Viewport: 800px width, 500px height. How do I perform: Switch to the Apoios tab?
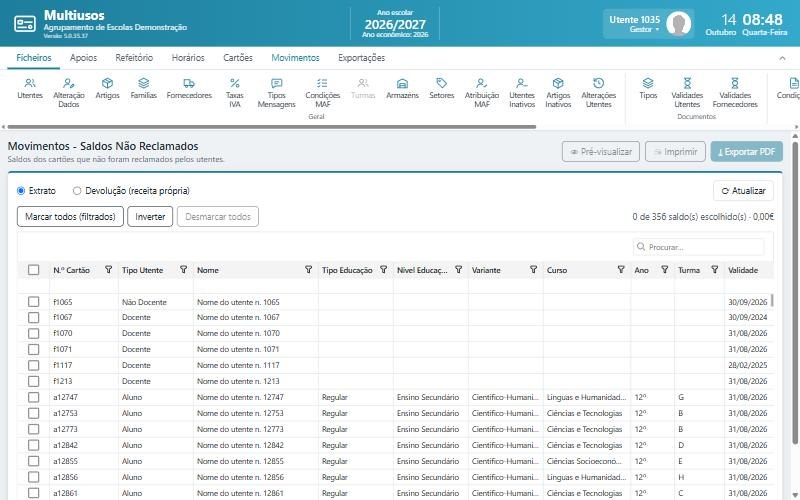83,58
